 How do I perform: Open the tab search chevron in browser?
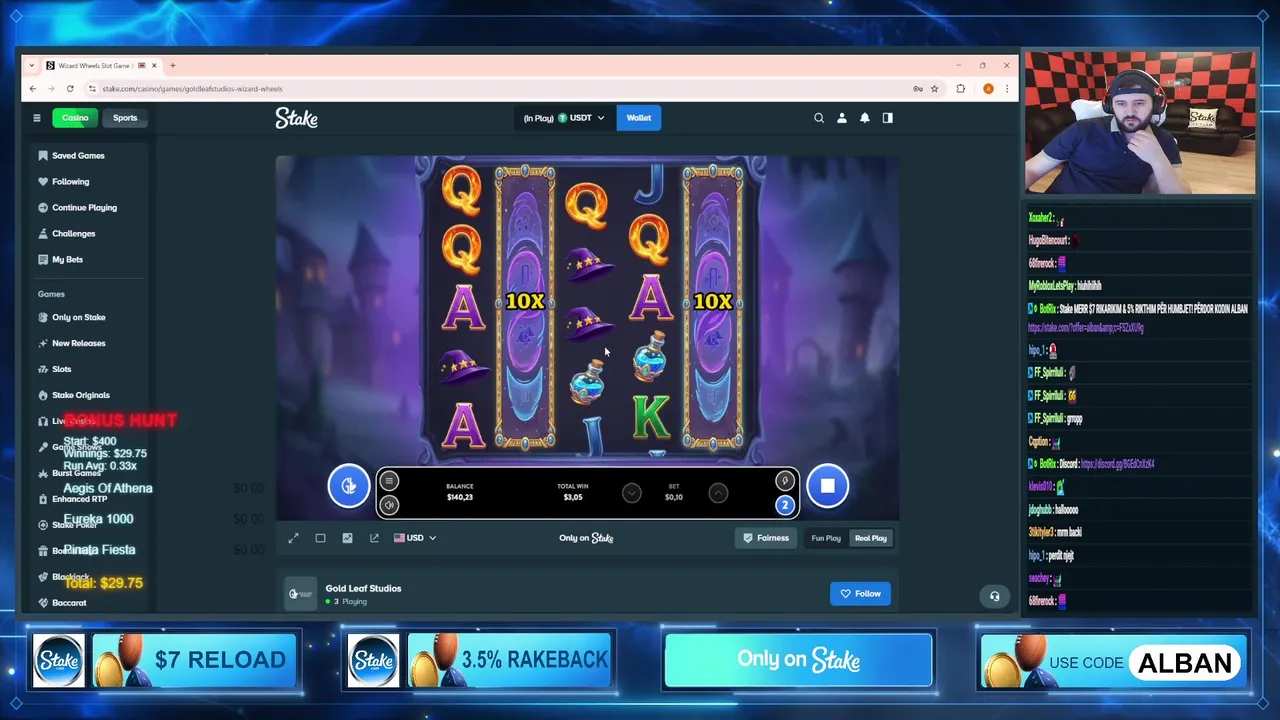tap(32, 66)
